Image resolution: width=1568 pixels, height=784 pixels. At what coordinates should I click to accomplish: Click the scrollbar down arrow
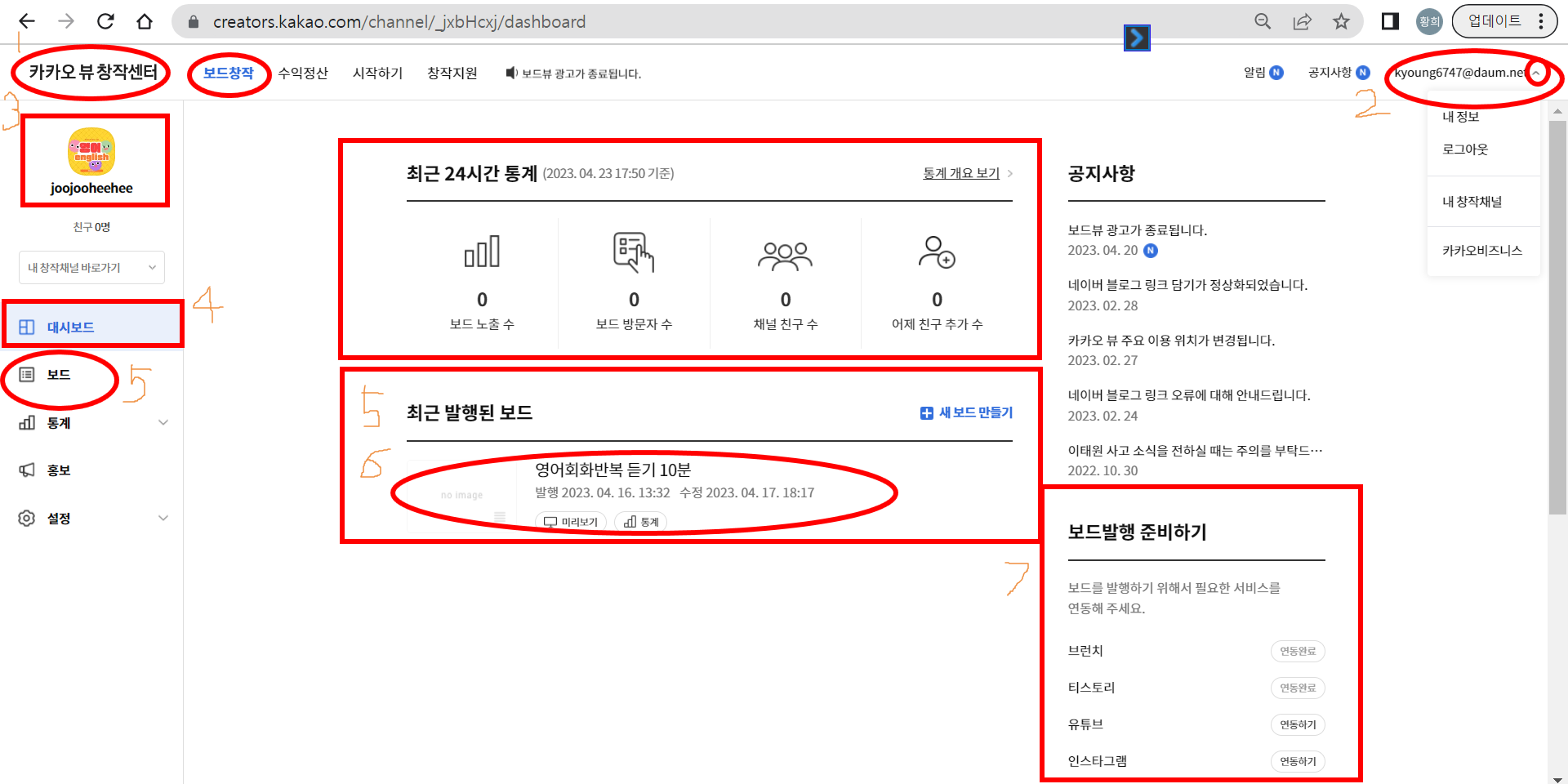[x=1558, y=778]
